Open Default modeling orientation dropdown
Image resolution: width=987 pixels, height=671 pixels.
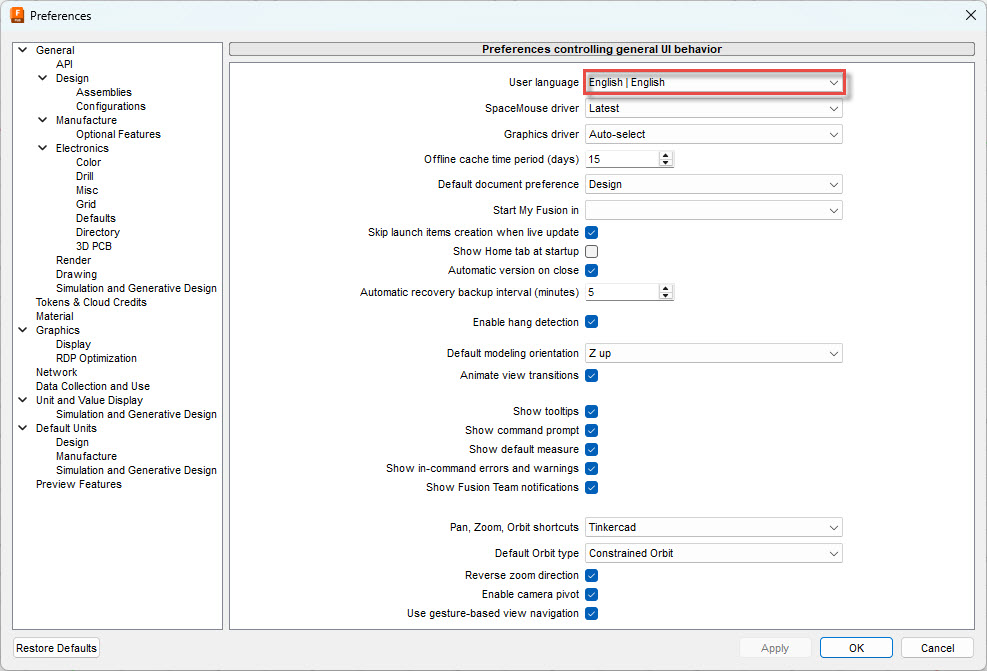[x=714, y=353]
